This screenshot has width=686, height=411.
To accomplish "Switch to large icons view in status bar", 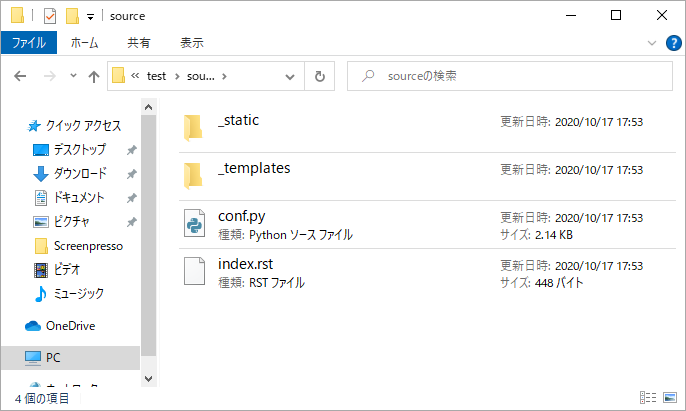I will [670, 397].
